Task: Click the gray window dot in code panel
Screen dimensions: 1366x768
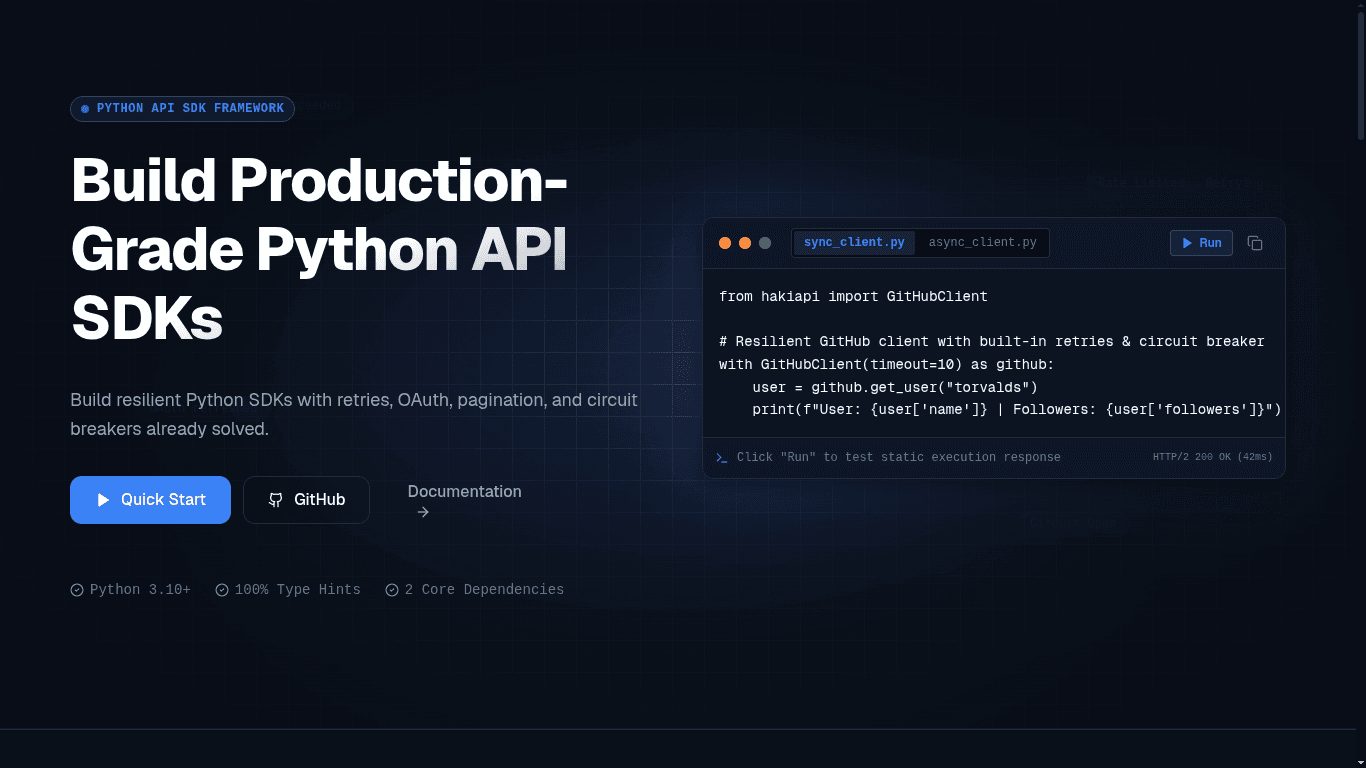Action: click(765, 243)
